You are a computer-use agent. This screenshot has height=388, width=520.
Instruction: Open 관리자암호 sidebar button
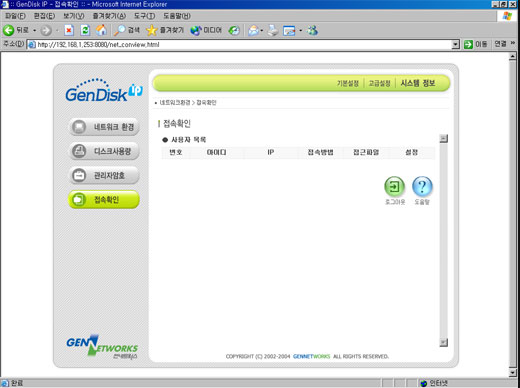click(104, 175)
